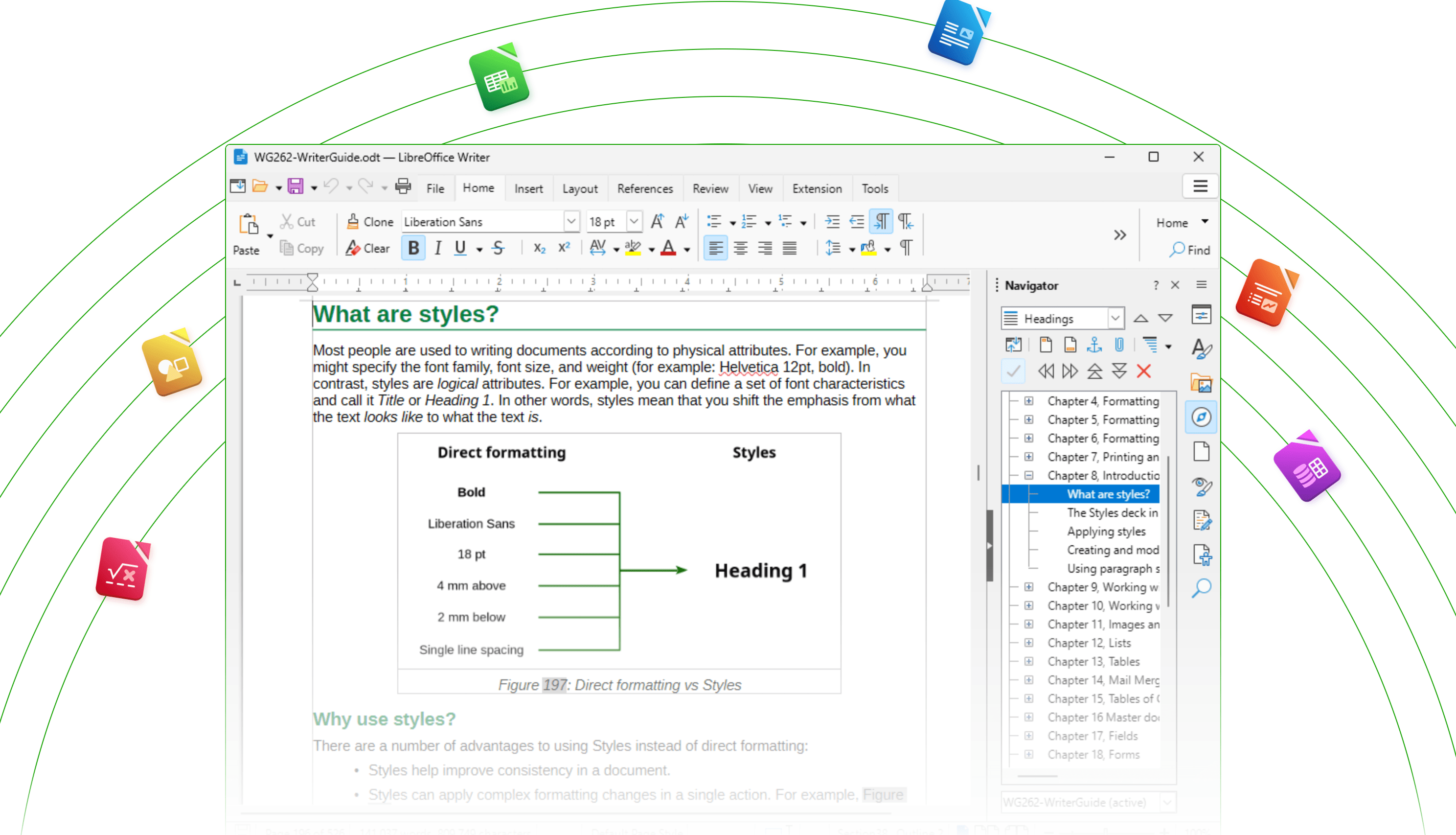The image size is (1456, 835).
Task: Click the Navigator vertical scrollbar
Action: click(x=1168, y=531)
